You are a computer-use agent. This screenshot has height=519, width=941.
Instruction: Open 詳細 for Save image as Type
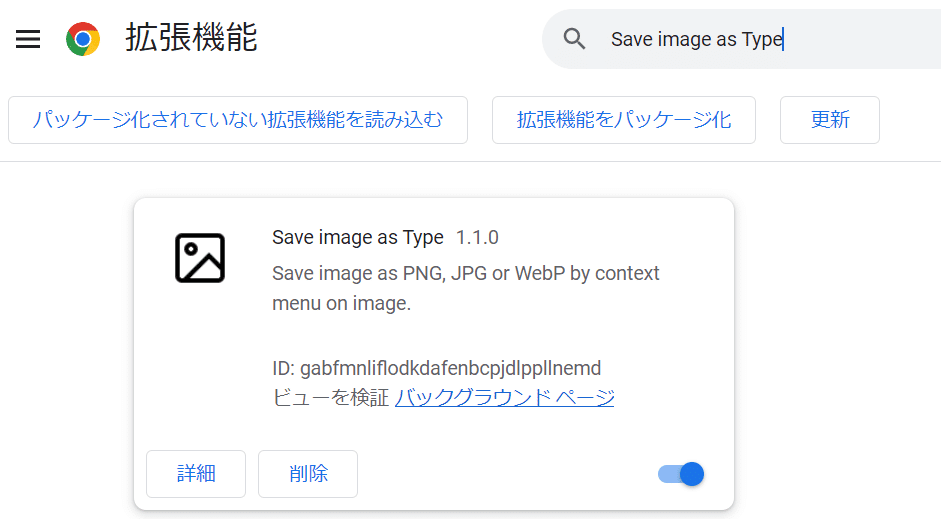tap(196, 474)
